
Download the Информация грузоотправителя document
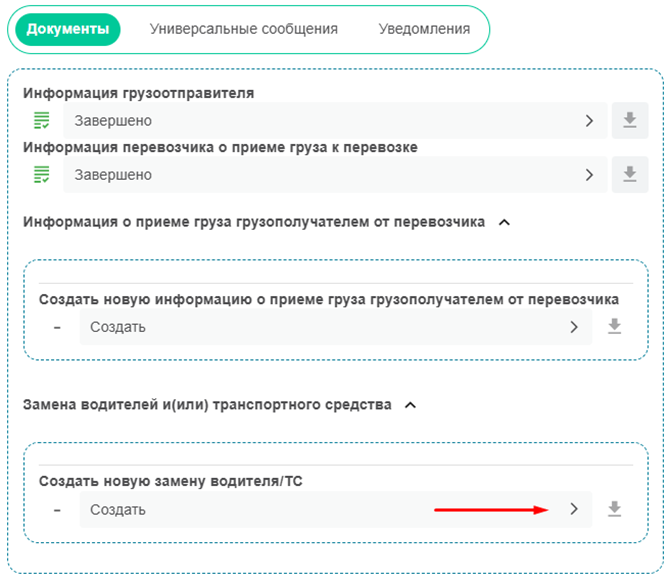pyautogui.click(x=629, y=120)
